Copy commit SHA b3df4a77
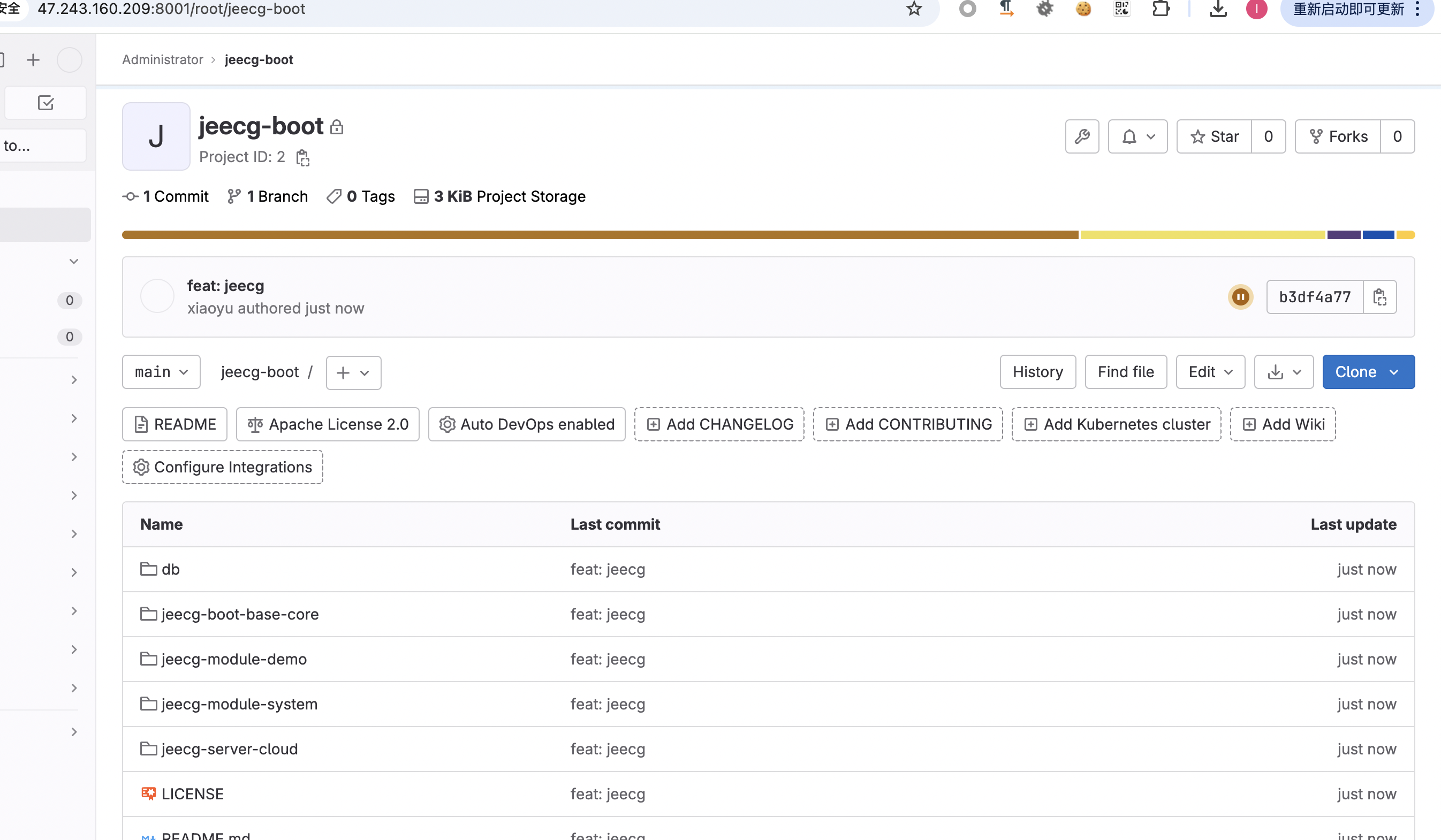 pyautogui.click(x=1379, y=297)
